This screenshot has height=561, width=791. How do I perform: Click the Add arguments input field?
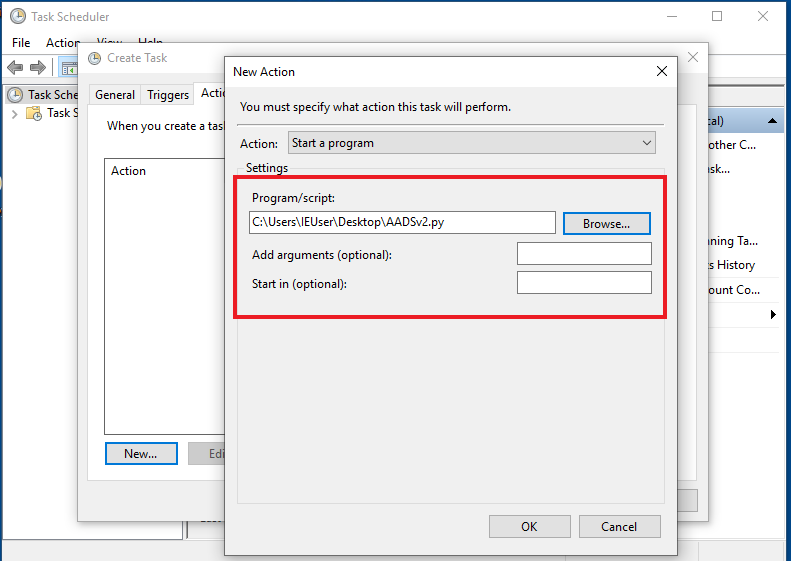[584, 254]
